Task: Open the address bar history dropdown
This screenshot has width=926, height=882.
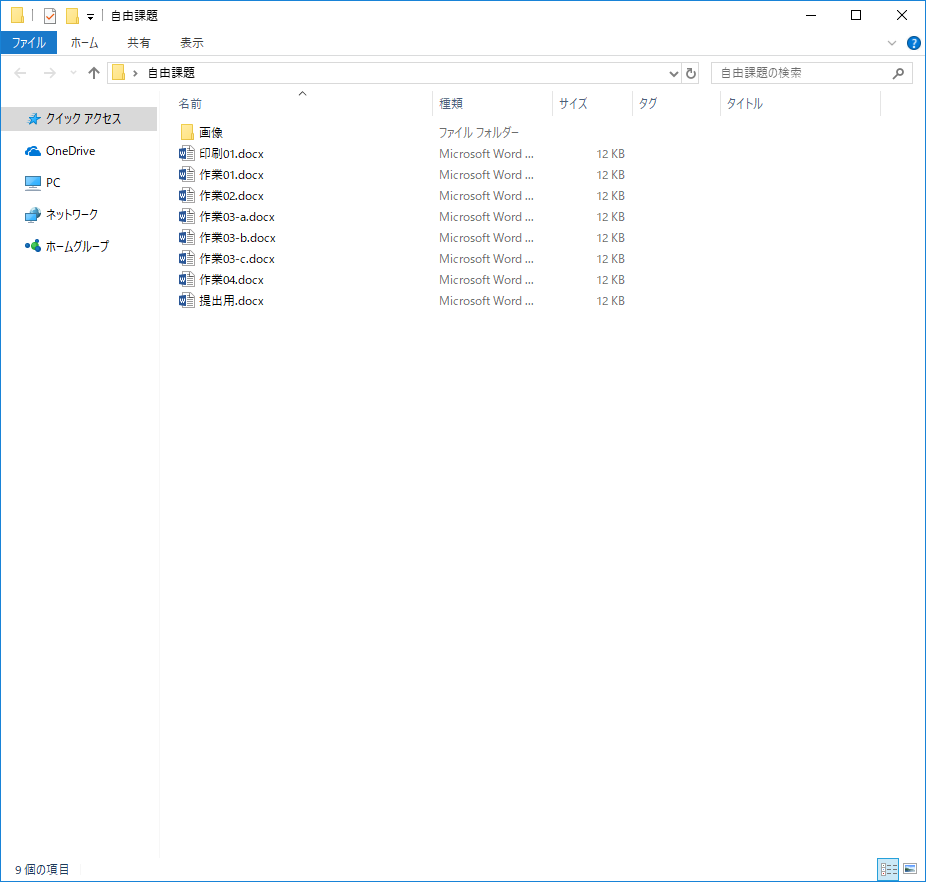Action: [673, 73]
